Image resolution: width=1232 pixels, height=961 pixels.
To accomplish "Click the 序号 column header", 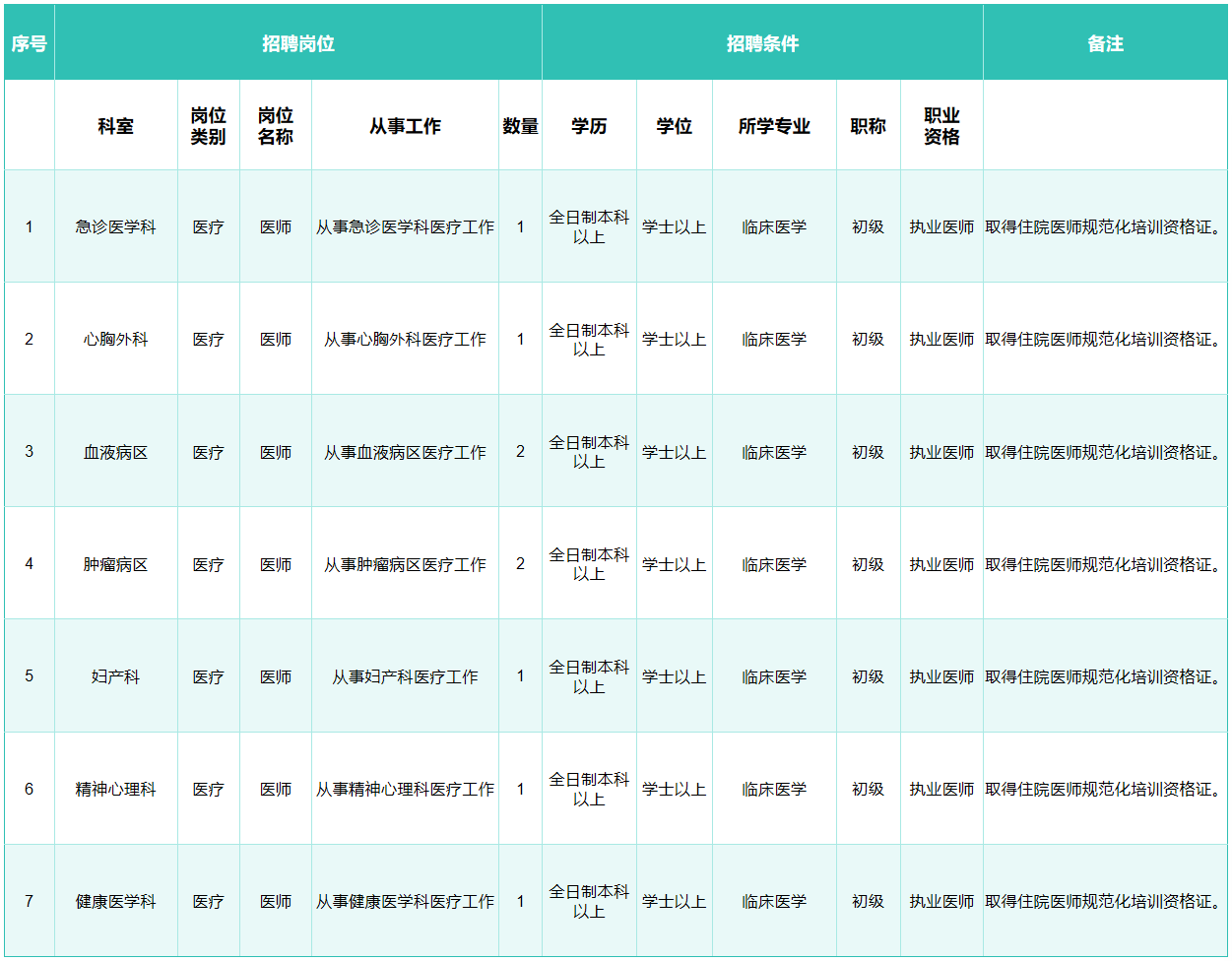I will pos(29,43).
